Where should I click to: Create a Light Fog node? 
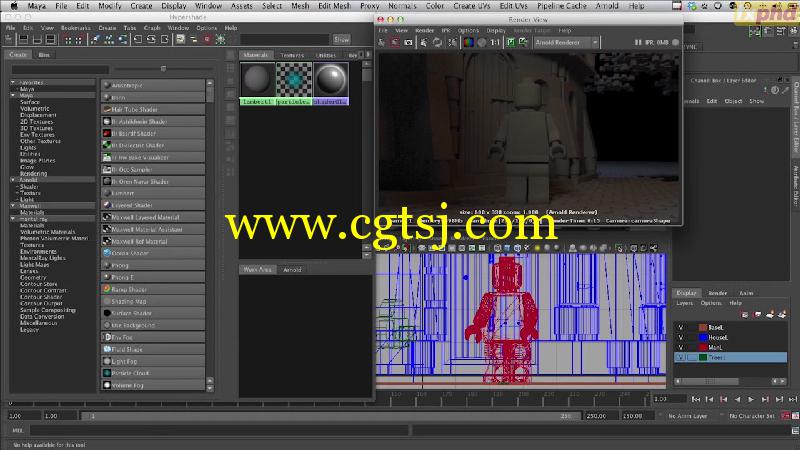(x=153, y=361)
